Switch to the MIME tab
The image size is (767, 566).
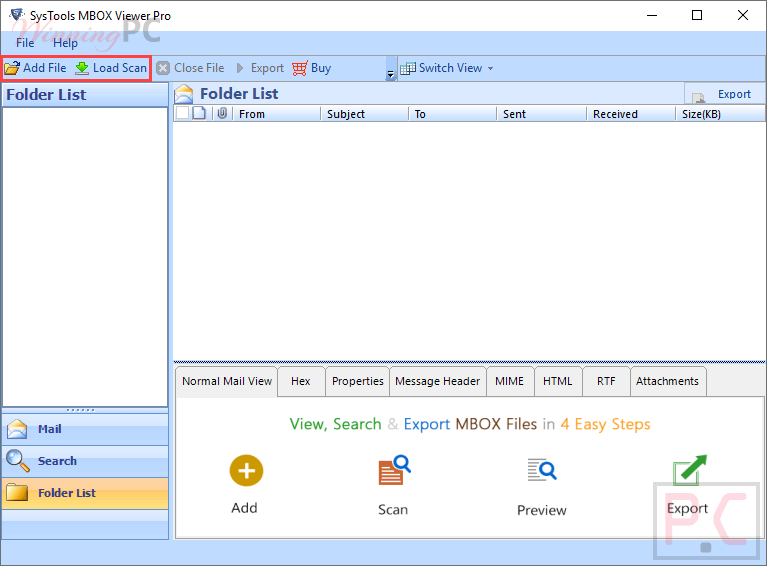(x=510, y=381)
